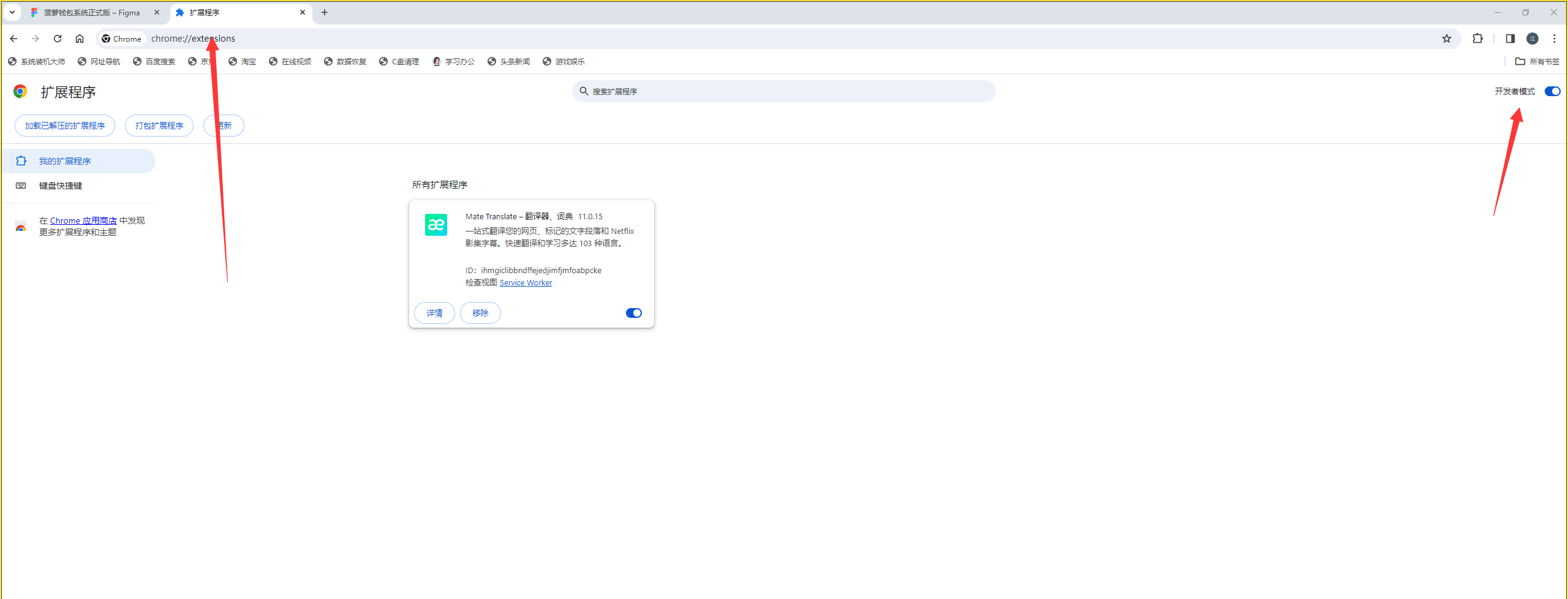Open 头条新闻 bookmark
The width and height of the screenshot is (1568, 599).
[x=509, y=61]
